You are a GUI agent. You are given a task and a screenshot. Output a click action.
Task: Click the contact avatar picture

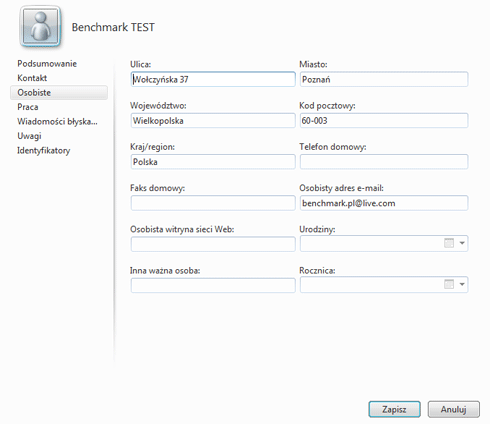coord(41,27)
